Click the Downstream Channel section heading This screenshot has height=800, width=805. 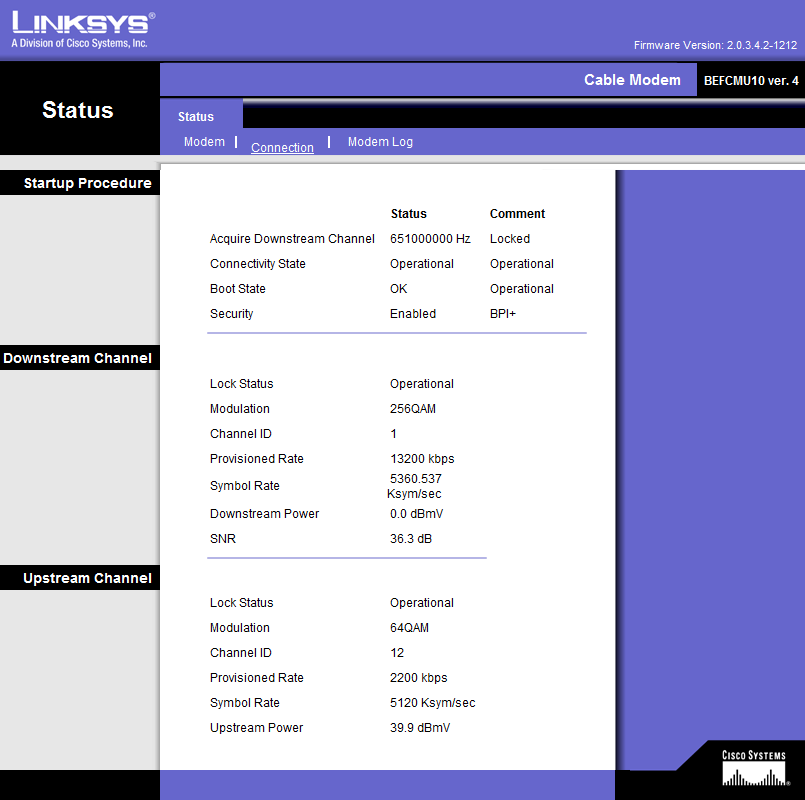(78, 358)
